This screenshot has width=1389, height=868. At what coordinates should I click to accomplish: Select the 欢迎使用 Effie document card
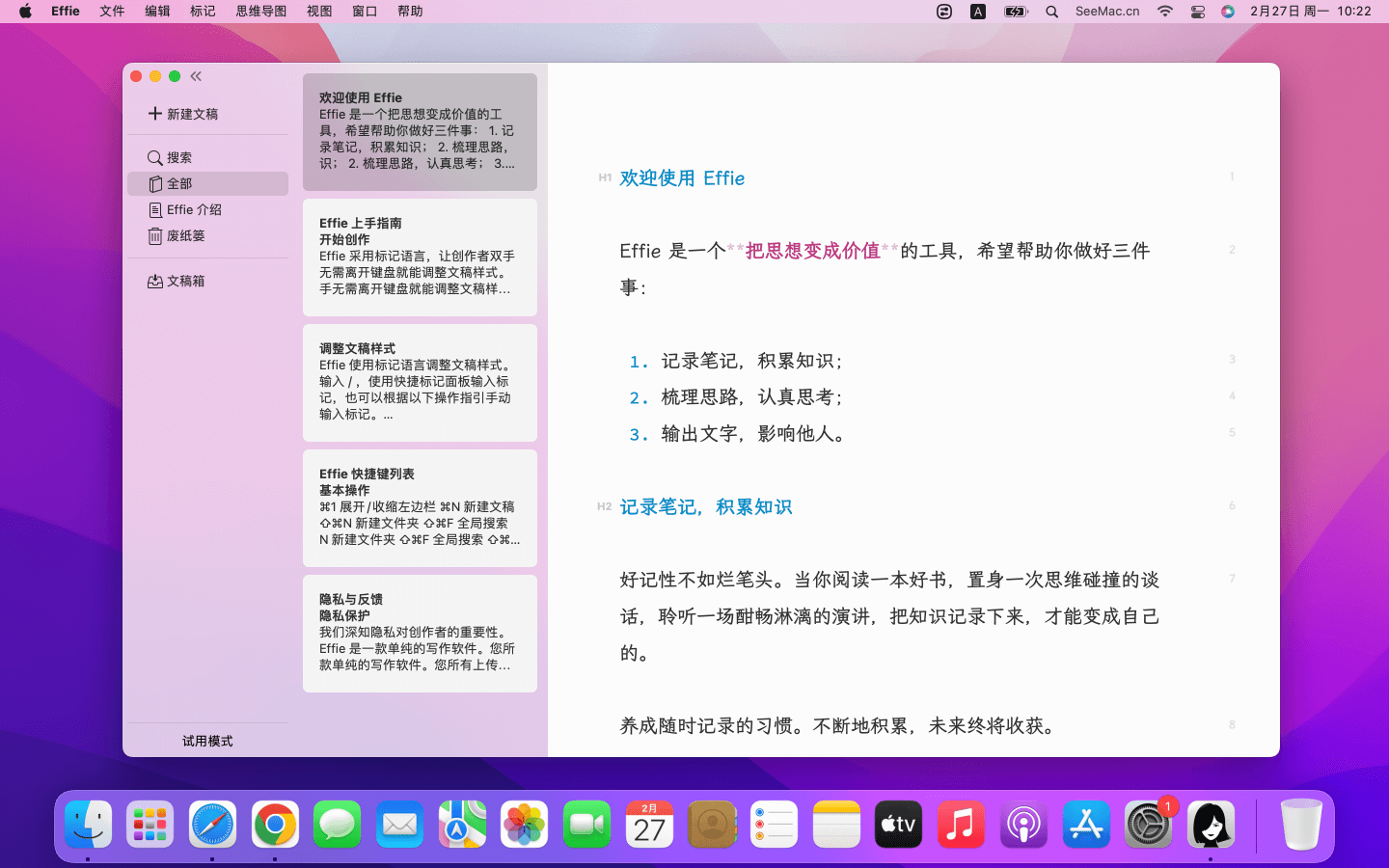click(420, 132)
